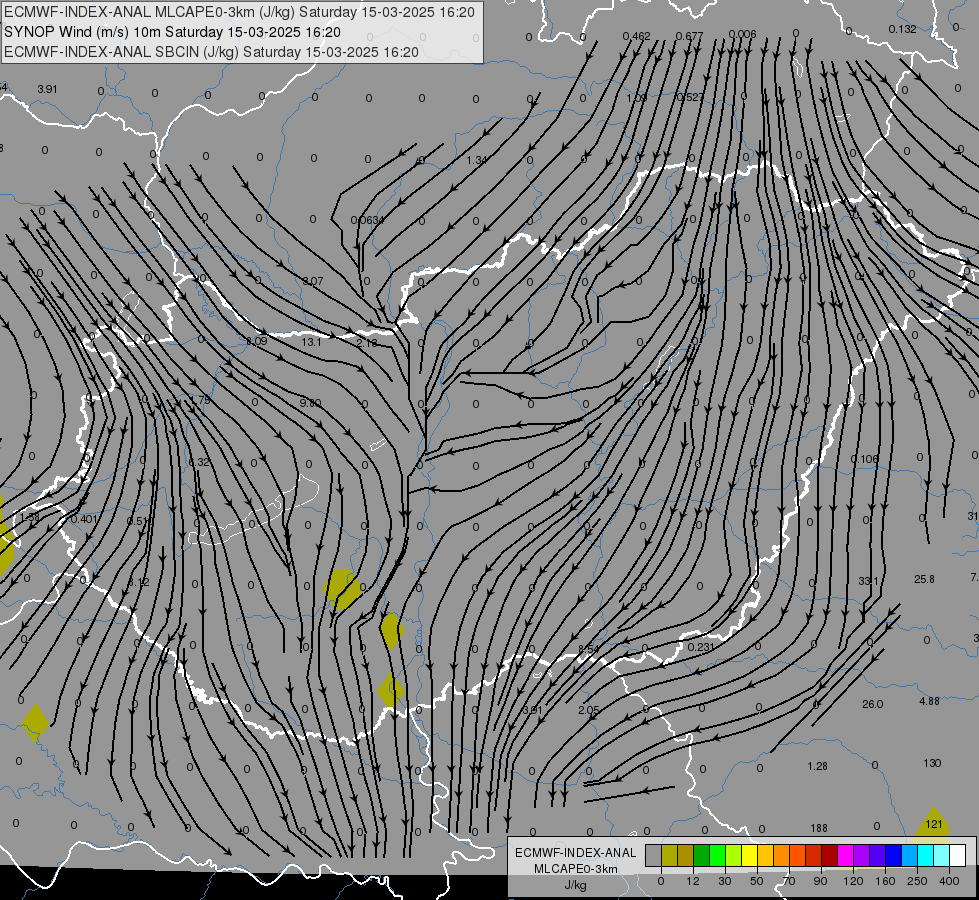This screenshot has width=979, height=900.
Task: Click the map value 0.527
Action: tap(691, 97)
